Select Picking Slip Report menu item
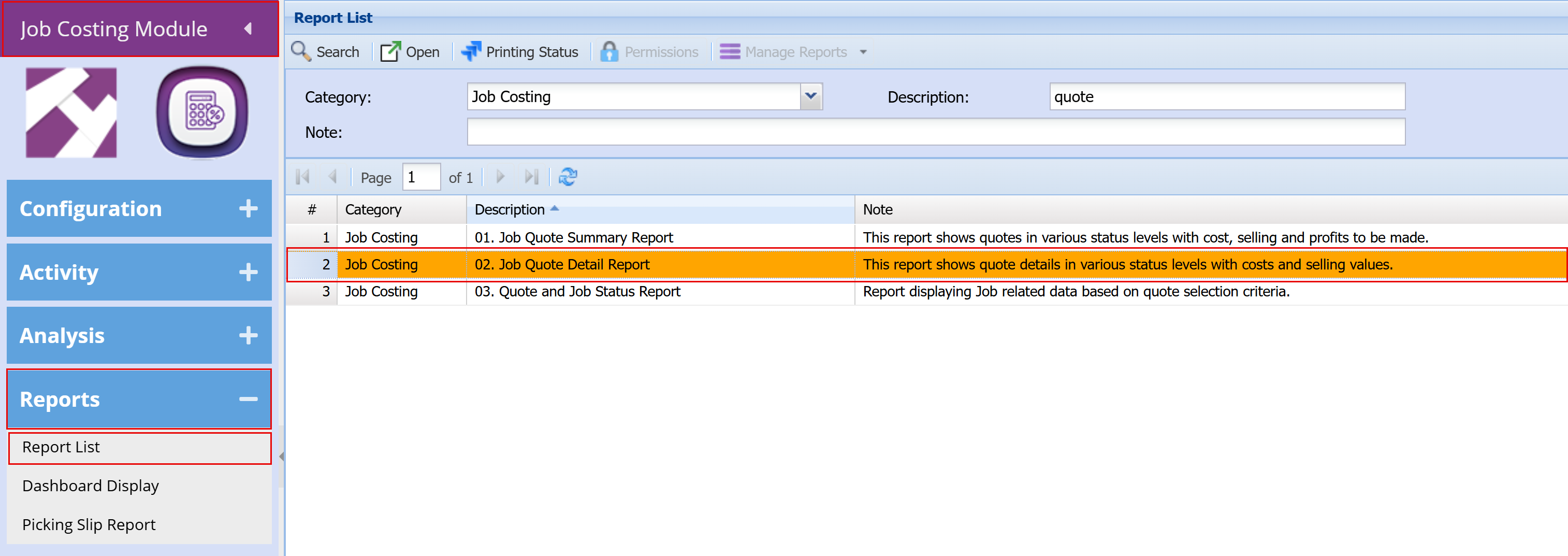1568x556 pixels. pos(89,524)
